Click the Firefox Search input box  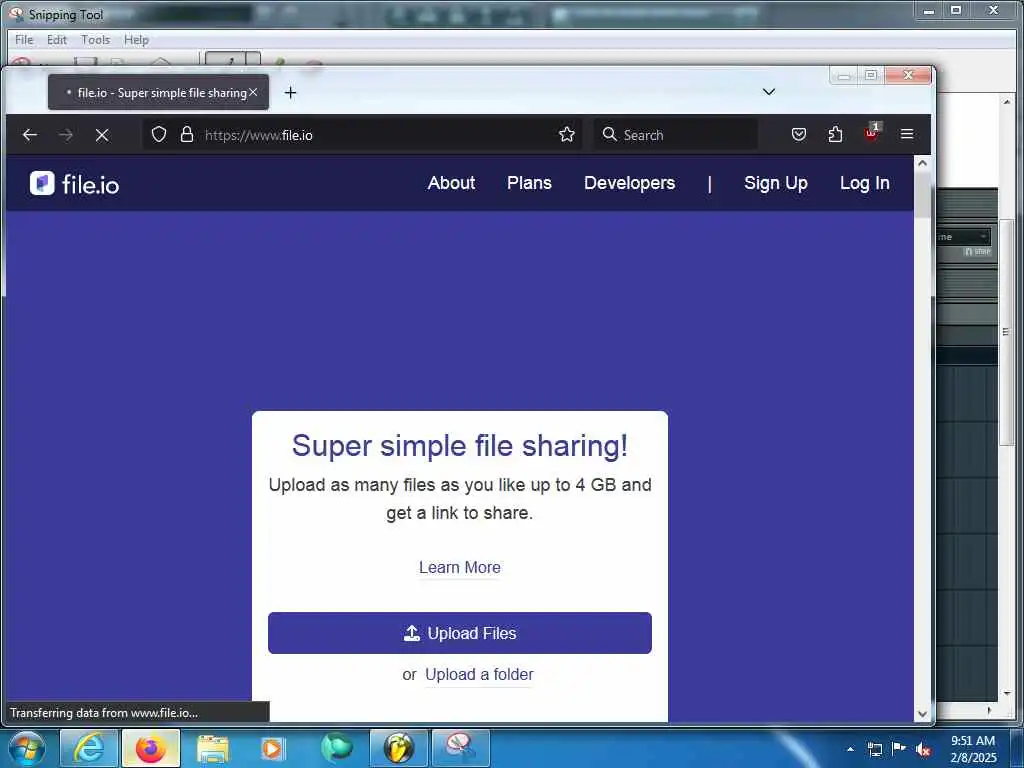coord(675,135)
